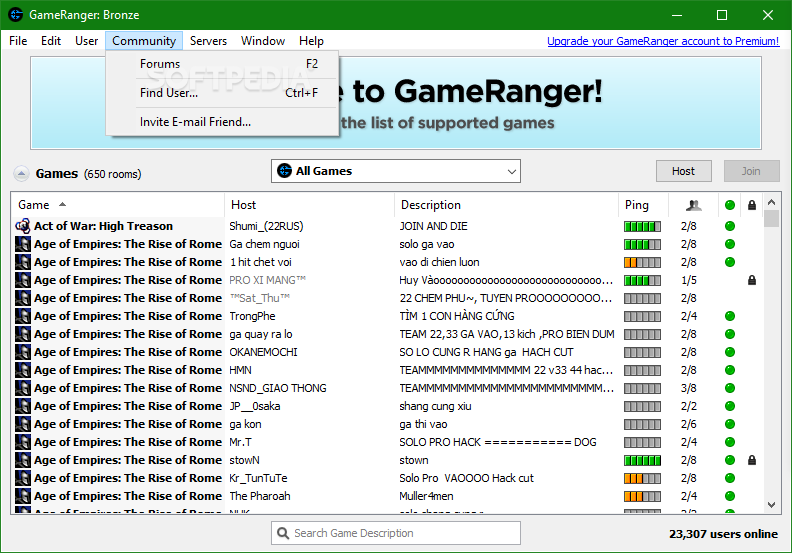Click green dot in Mr.T row

[729, 442]
